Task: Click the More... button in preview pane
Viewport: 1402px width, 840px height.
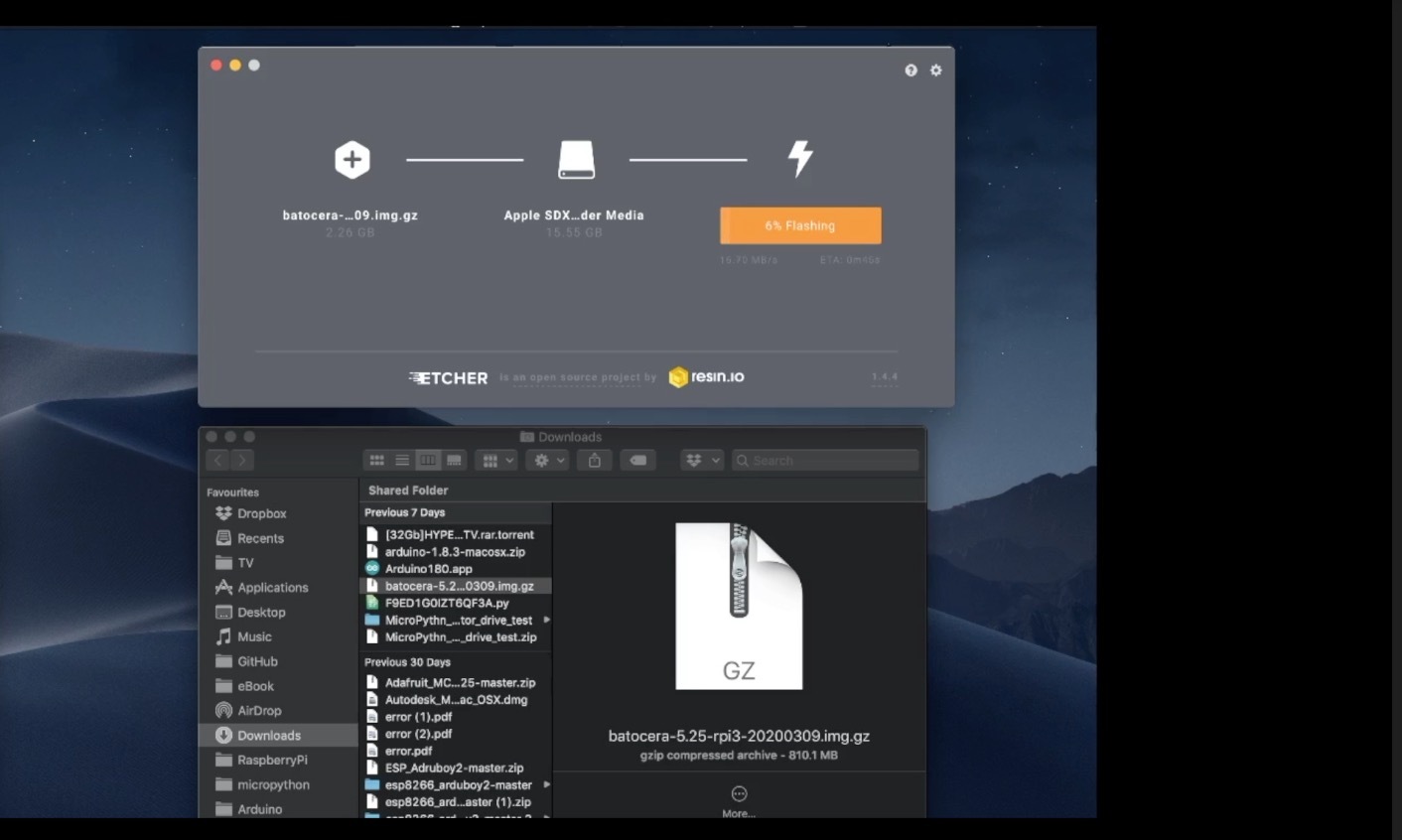Action: click(739, 801)
